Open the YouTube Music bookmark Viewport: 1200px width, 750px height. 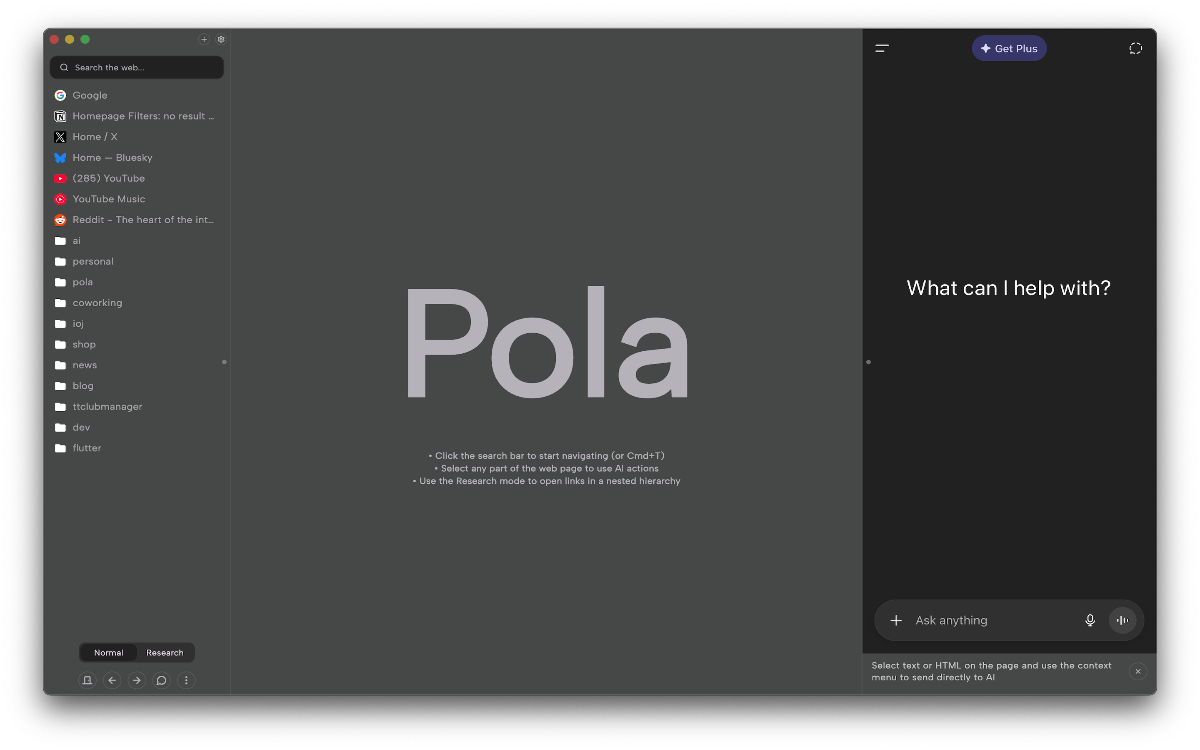point(137,199)
